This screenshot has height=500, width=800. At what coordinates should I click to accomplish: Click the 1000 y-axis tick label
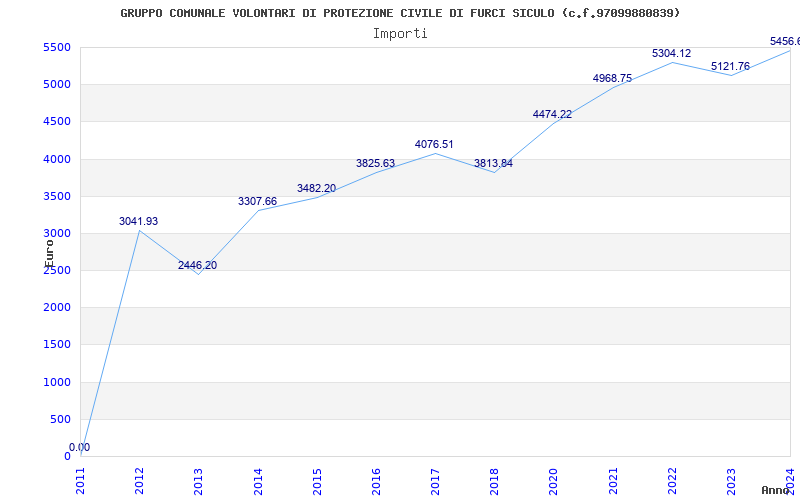(x=57, y=382)
